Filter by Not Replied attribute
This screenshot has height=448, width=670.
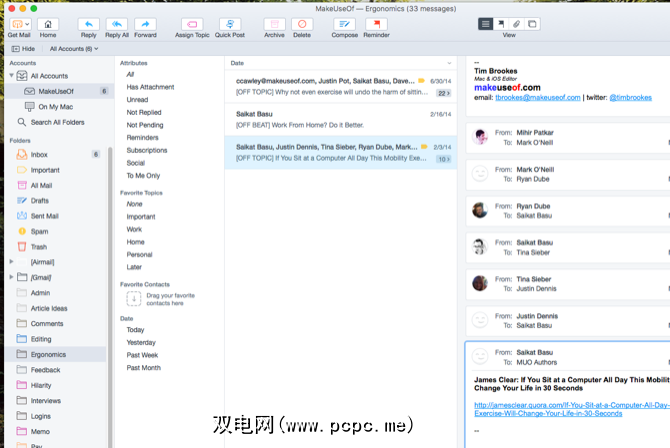[x=144, y=112]
